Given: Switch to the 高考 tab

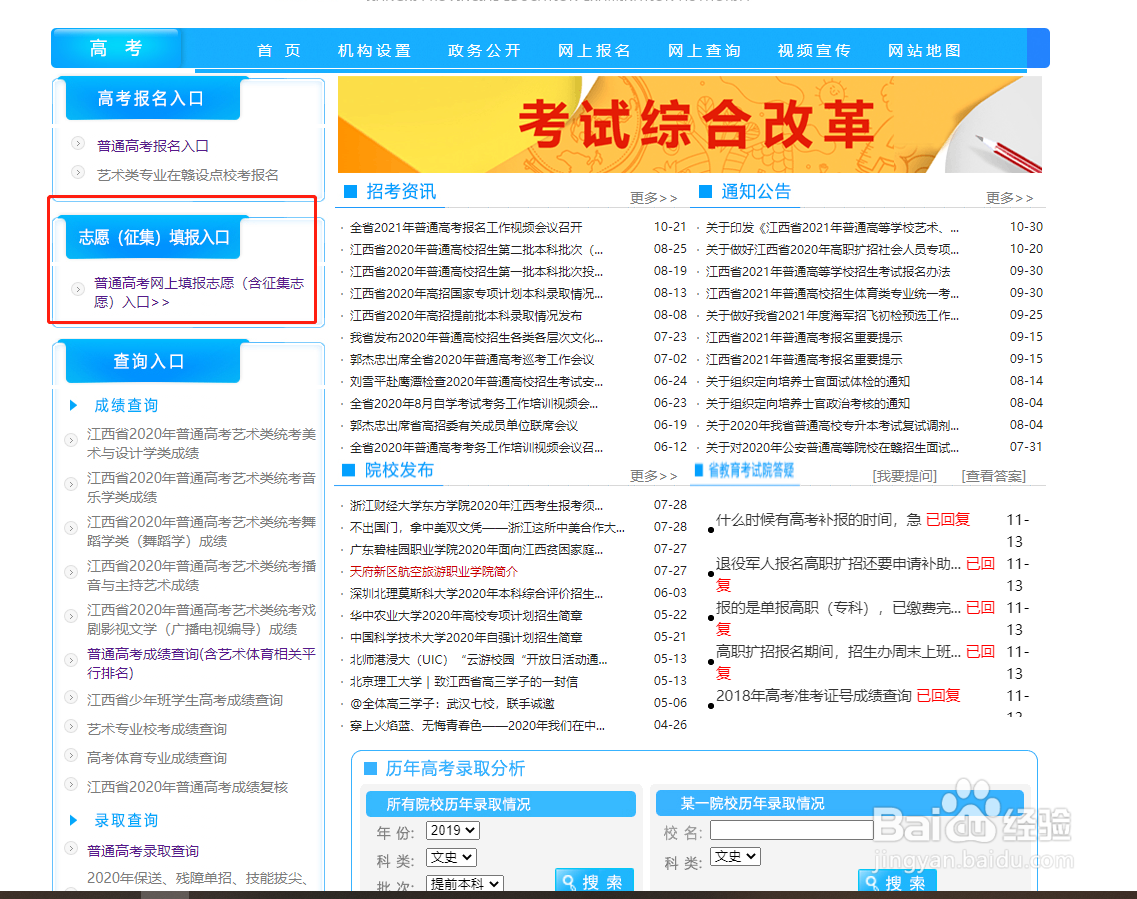Looking at the screenshot, I should point(115,47).
